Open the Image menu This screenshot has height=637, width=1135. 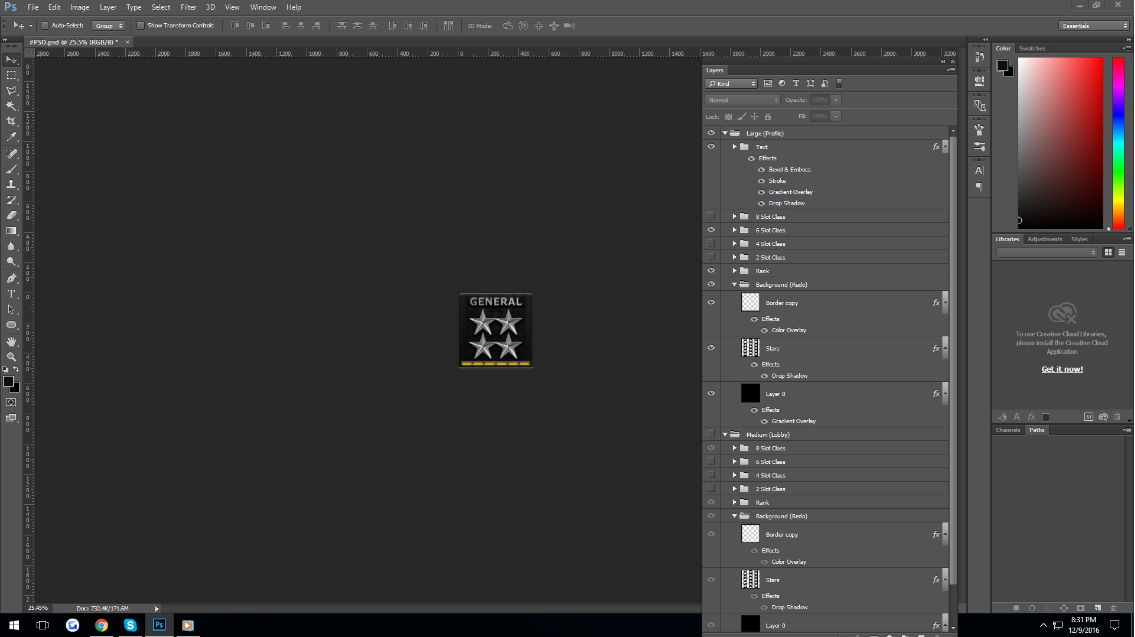80,7
